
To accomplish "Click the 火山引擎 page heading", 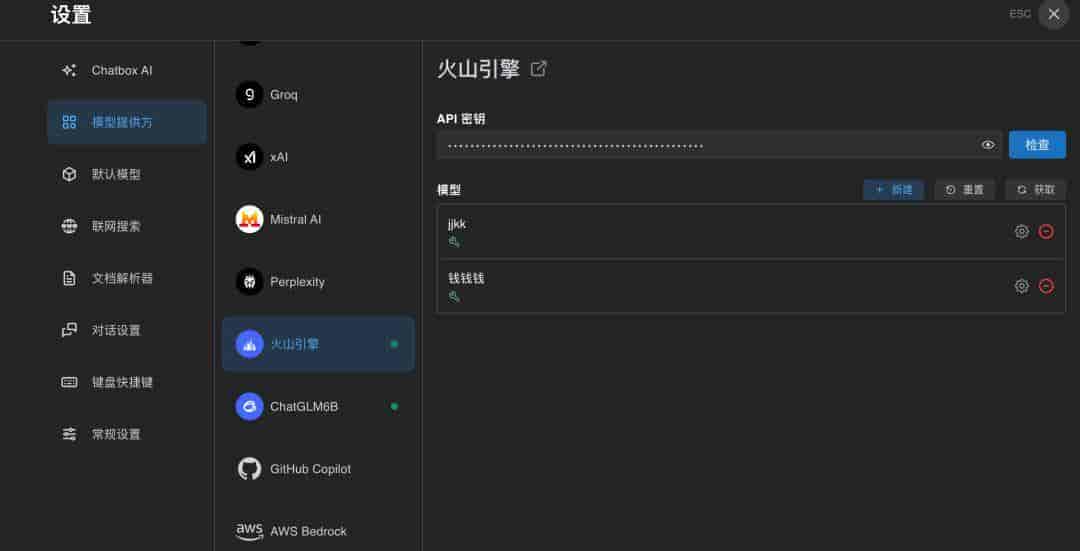I will pos(479,69).
